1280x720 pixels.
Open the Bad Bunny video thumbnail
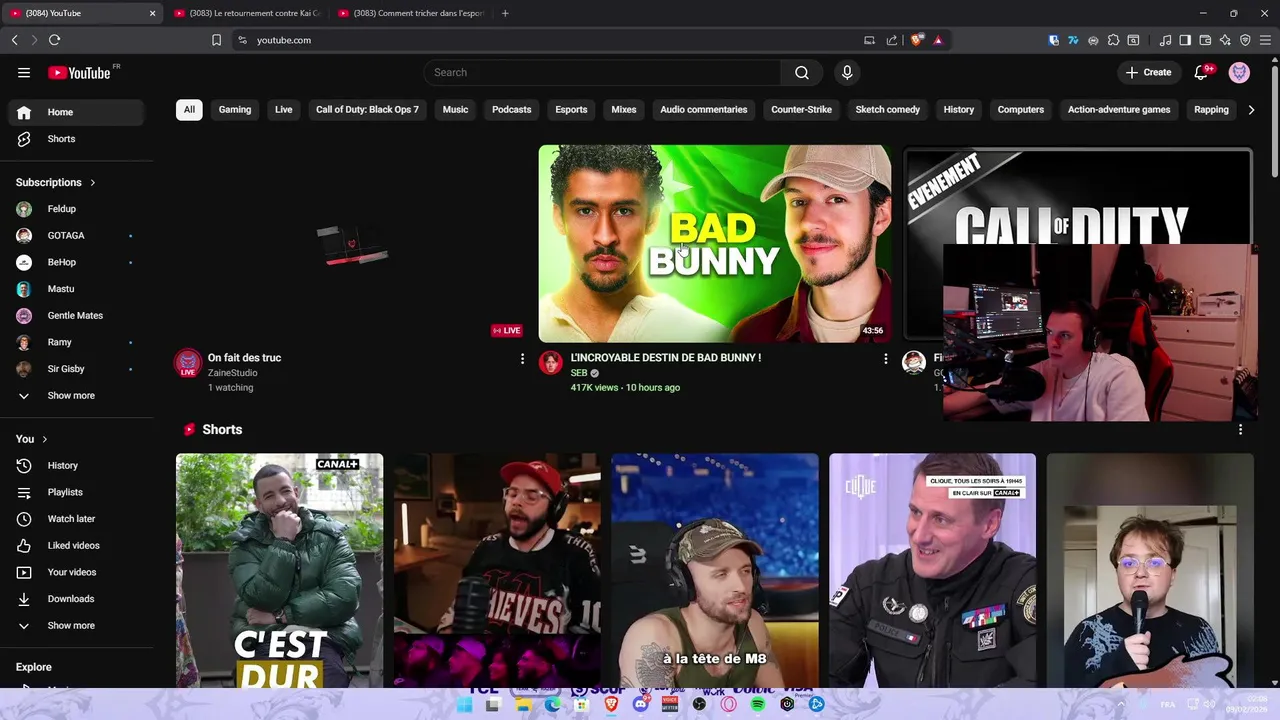click(715, 244)
